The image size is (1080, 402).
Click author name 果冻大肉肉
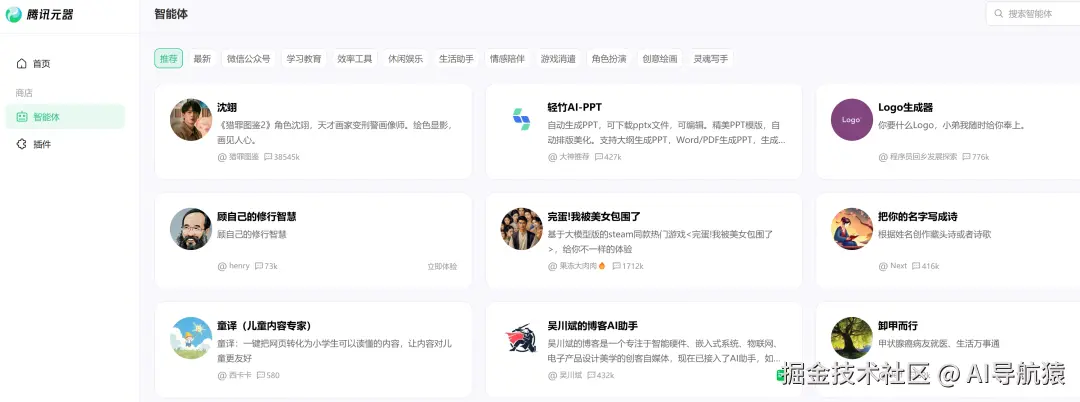tap(578, 266)
